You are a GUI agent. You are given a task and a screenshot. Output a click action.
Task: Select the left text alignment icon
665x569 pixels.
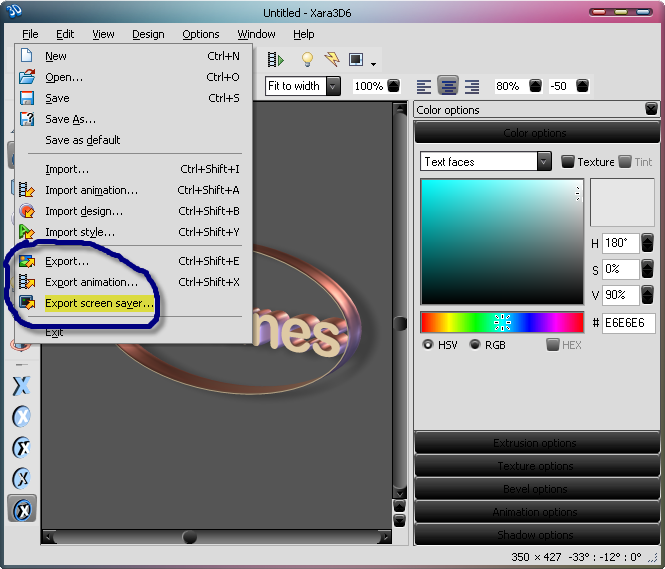click(x=424, y=87)
